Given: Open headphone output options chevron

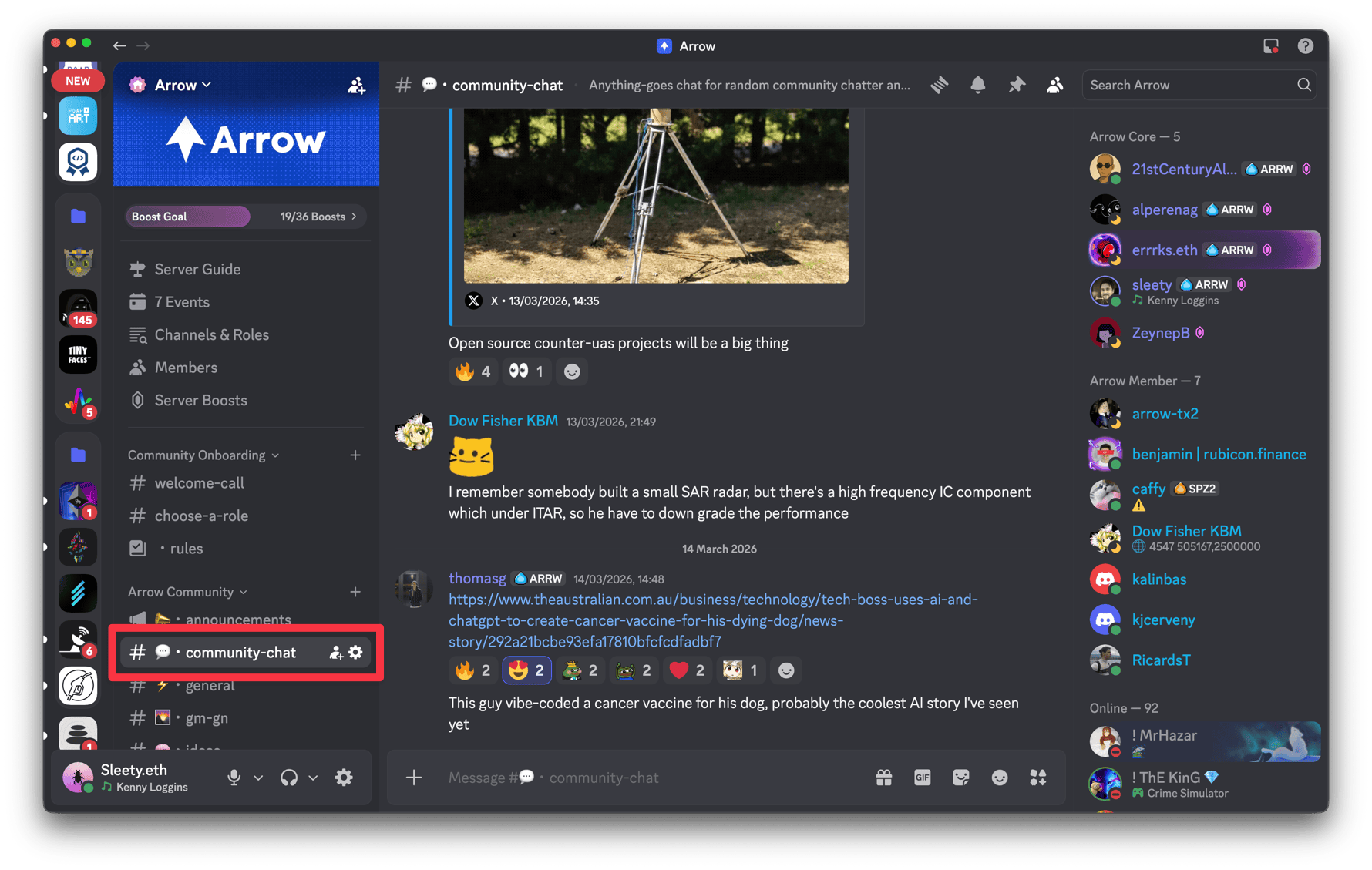Looking at the screenshot, I should click(313, 778).
